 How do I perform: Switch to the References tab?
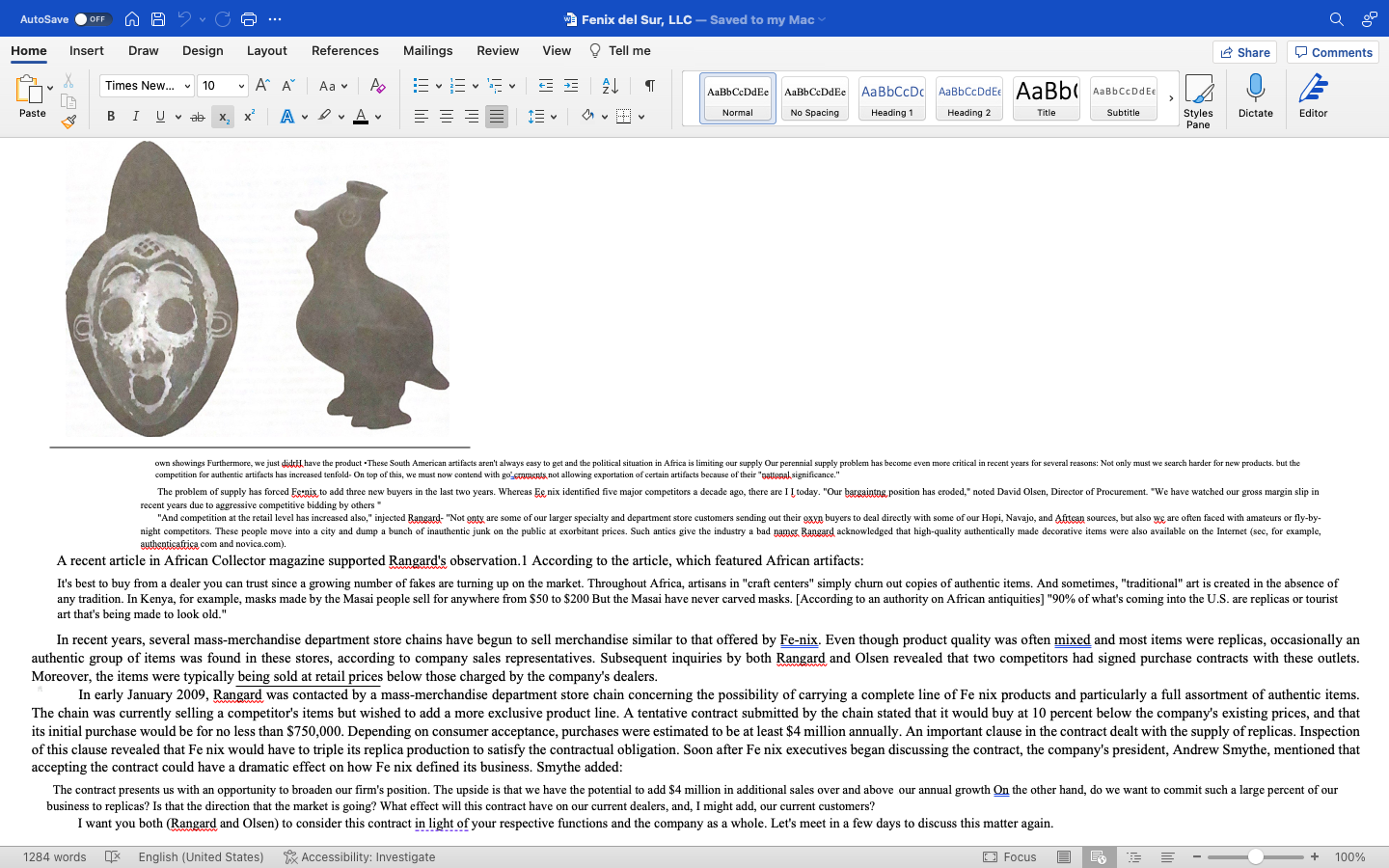(344, 51)
